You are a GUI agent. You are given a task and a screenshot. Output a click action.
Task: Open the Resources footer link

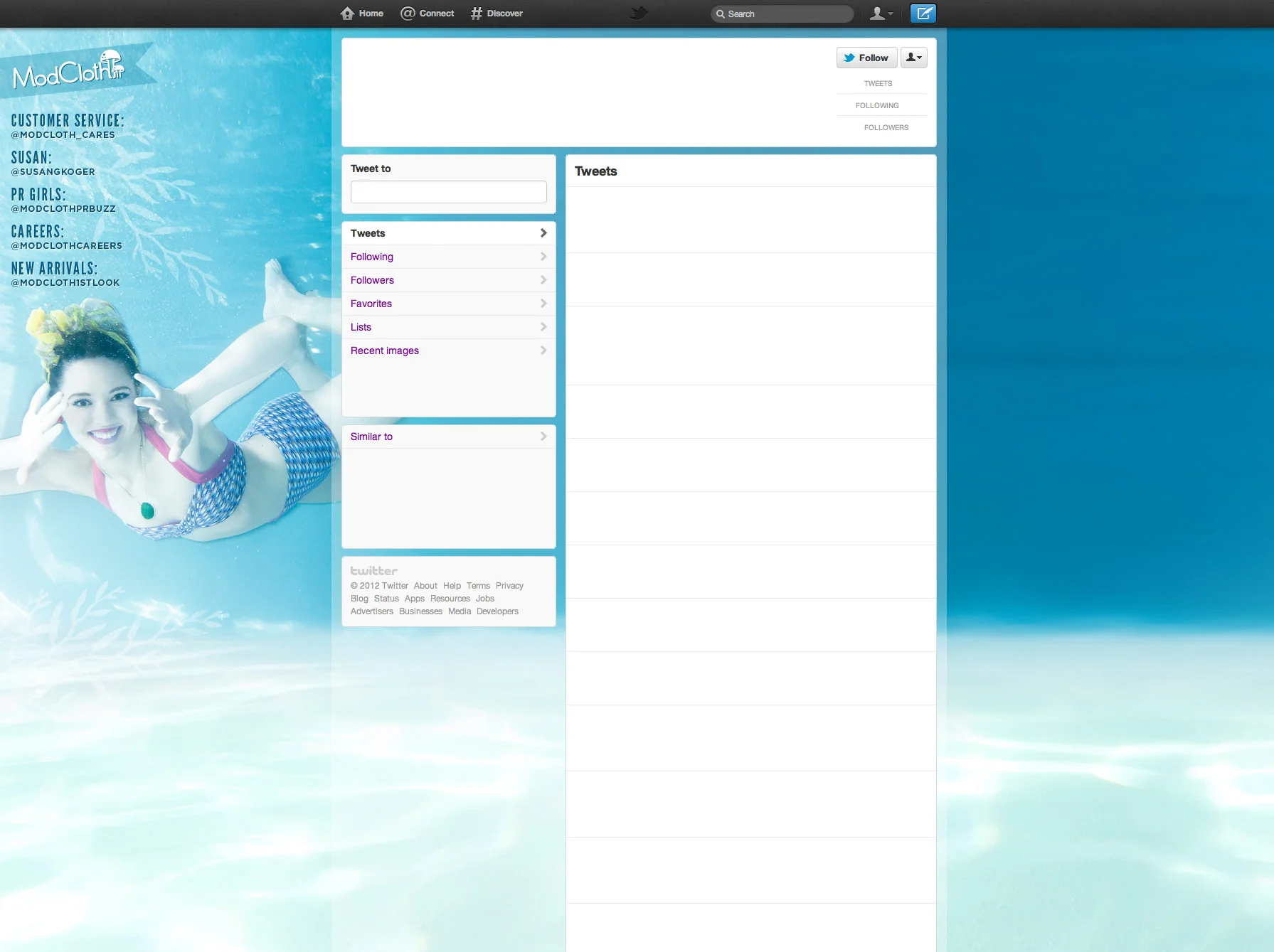pos(450,599)
